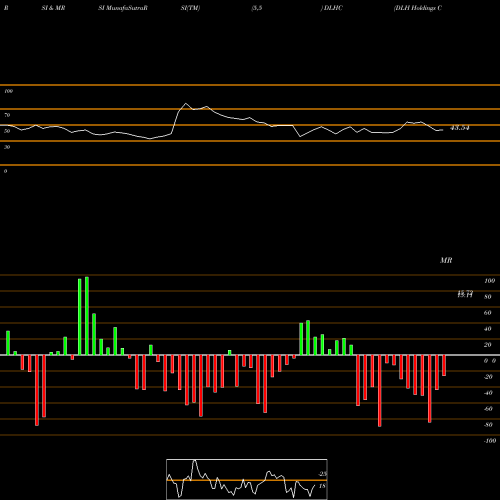Image resolution: width=500 pixels, height=500 pixels.
Task: Select the last red bar in MR histogram
Action: pos(444,365)
